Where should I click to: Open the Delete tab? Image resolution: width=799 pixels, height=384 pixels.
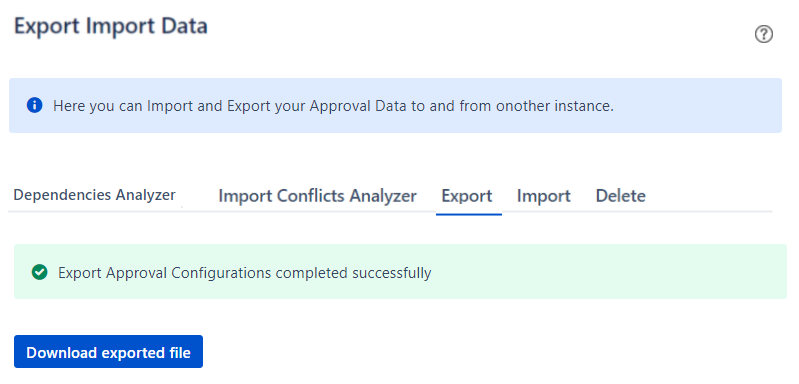[x=621, y=196]
